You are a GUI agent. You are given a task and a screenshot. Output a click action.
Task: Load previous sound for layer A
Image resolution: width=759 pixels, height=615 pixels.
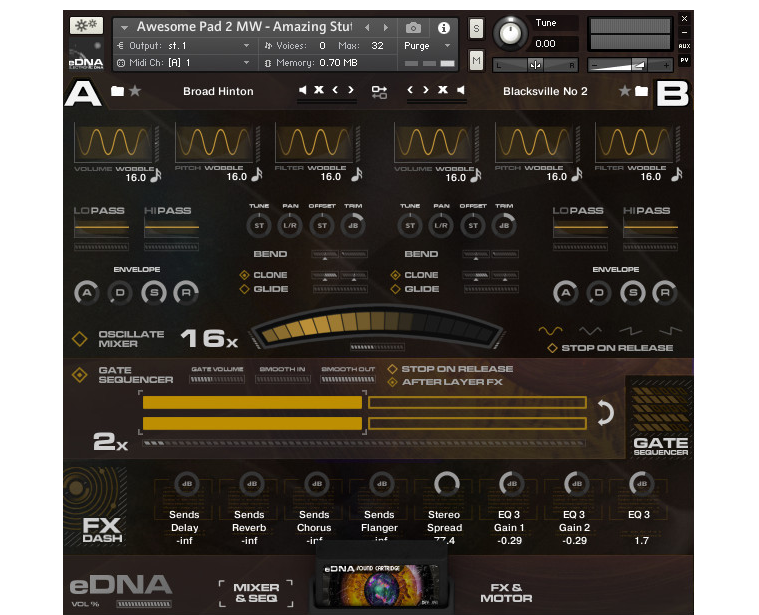click(335, 90)
